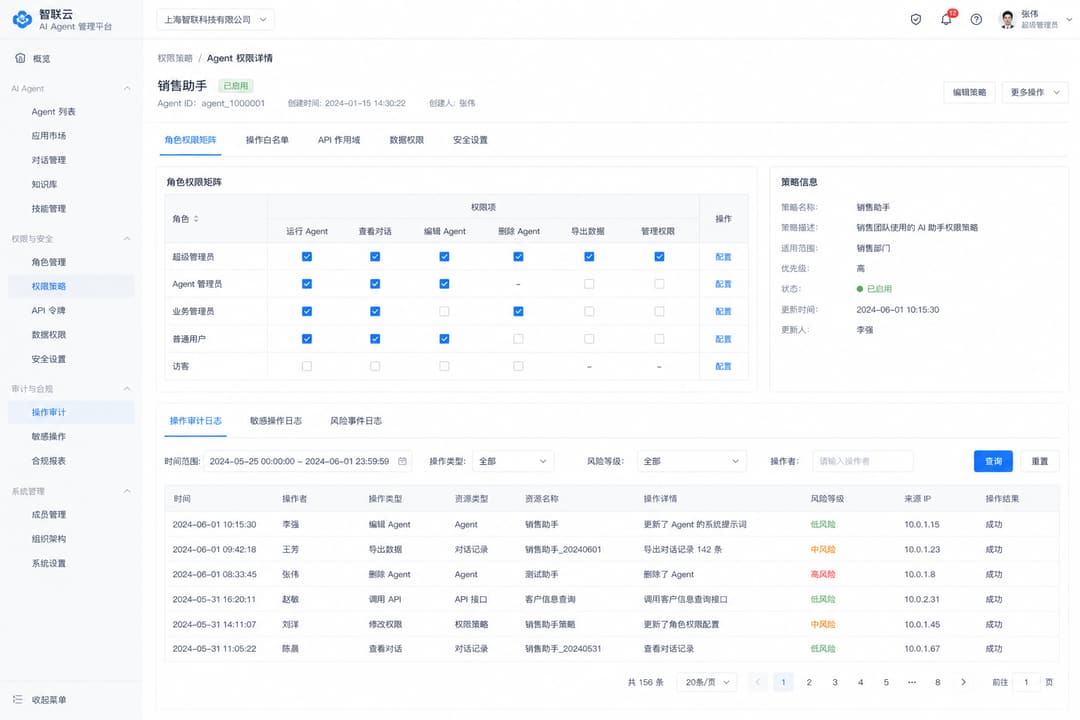Open the 上海智联科技有限公司 company dropdown
Screen dimensions: 1080x720
point(215,20)
